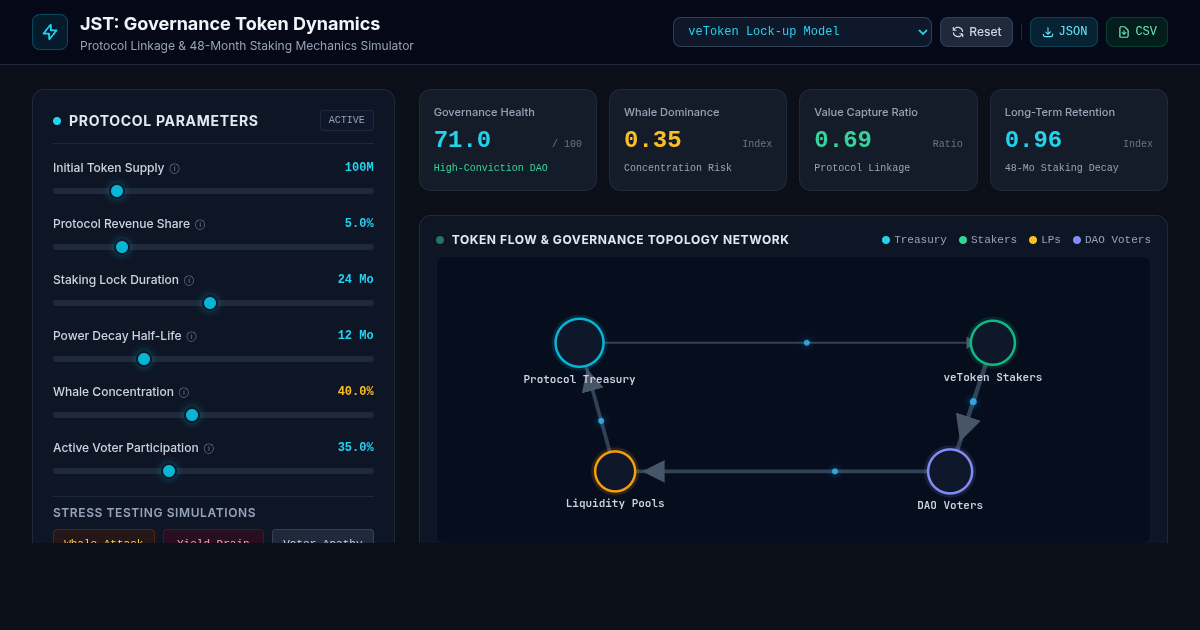Click the 100M token supply value
This screenshot has width=1200, height=630.
tap(359, 168)
